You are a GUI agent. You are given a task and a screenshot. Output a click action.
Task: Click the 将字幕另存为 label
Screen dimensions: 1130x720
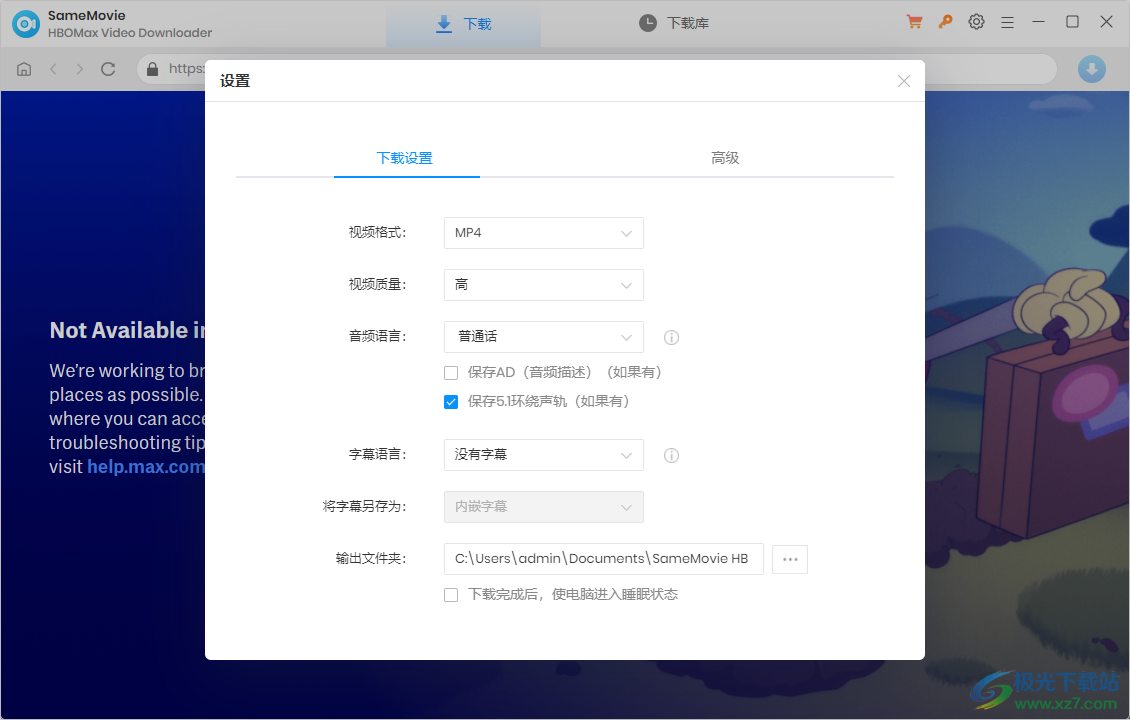click(x=365, y=507)
